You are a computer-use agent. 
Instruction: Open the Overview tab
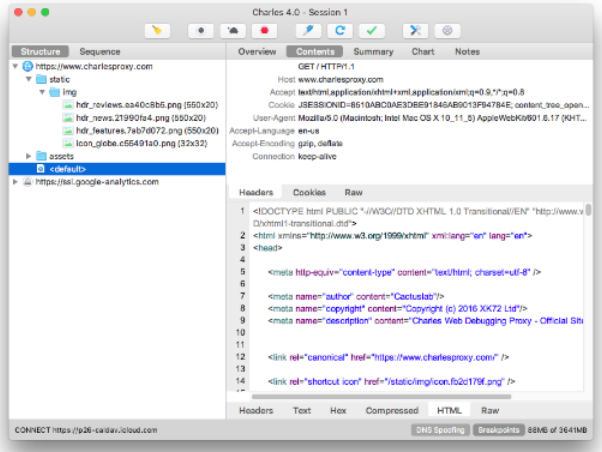257,51
